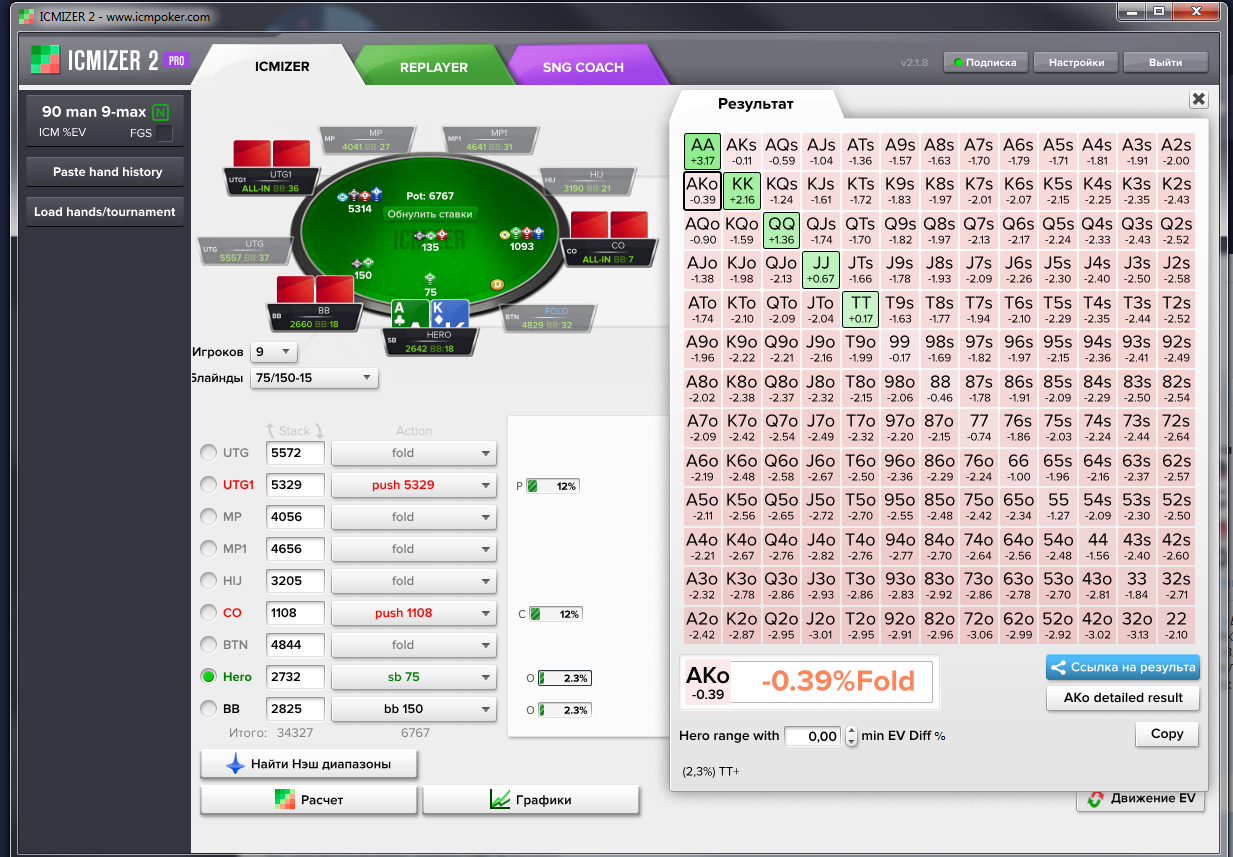Image resolution: width=1233 pixels, height=857 pixels.
Task: Select the MP1 player radio button
Action: coord(209,549)
